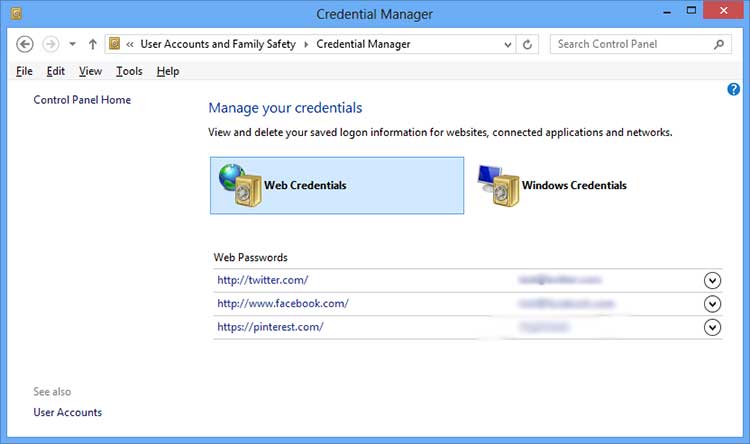Open the Tools menu
The height and width of the screenshot is (444, 750).
[129, 71]
